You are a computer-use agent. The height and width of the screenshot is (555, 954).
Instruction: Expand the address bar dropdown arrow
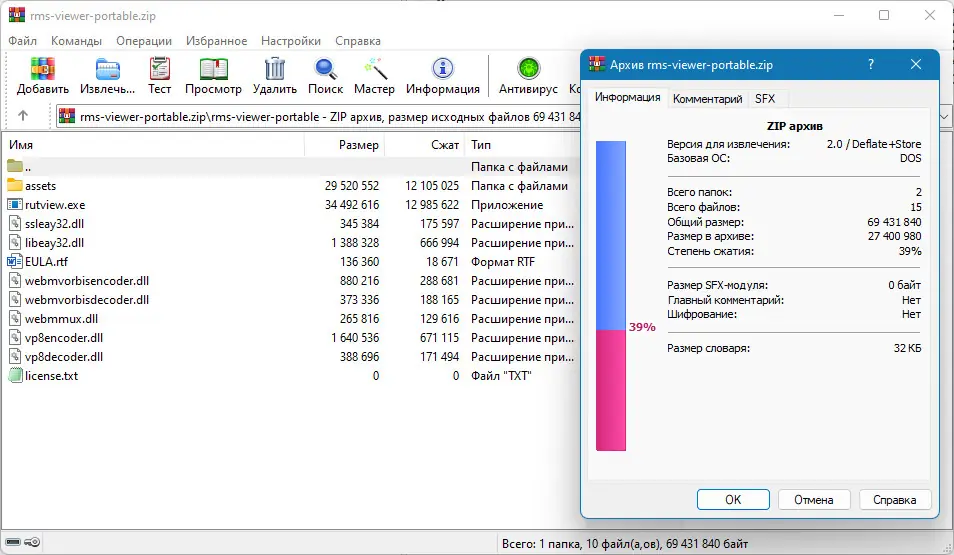click(944, 116)
